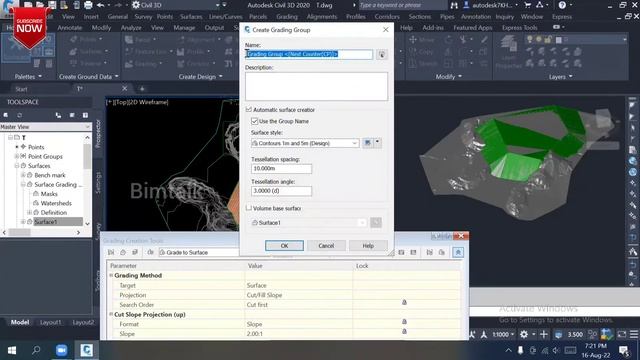Click the workspace switching gear in status bar
Viewport: 640px width, 360px height.
524,334
